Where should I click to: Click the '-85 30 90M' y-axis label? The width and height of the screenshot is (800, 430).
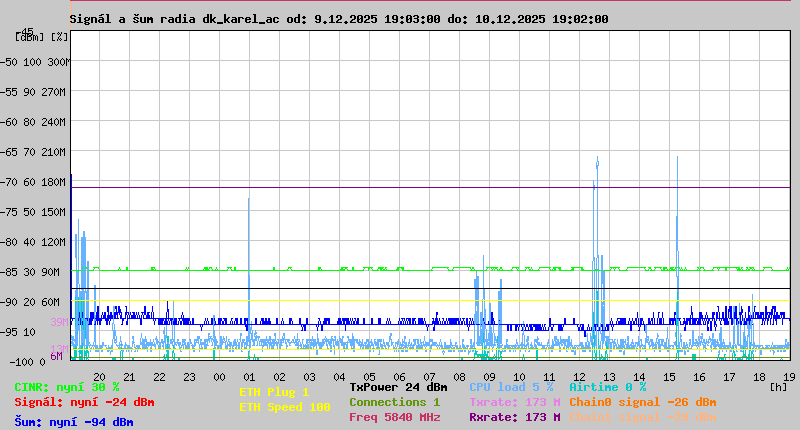(31, 272)
